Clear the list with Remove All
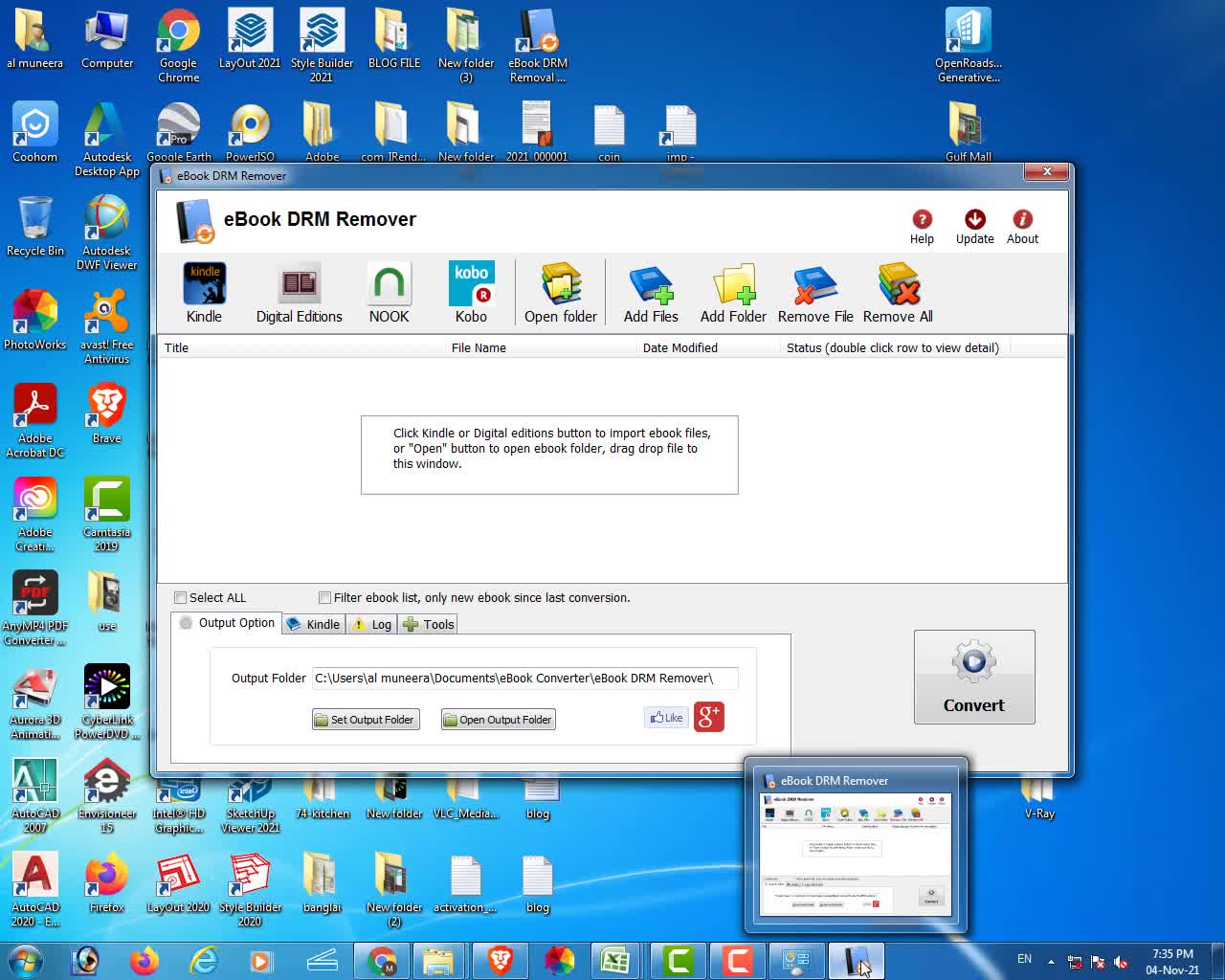Screen dimensions: 1225x980 [x=898, y=293]
